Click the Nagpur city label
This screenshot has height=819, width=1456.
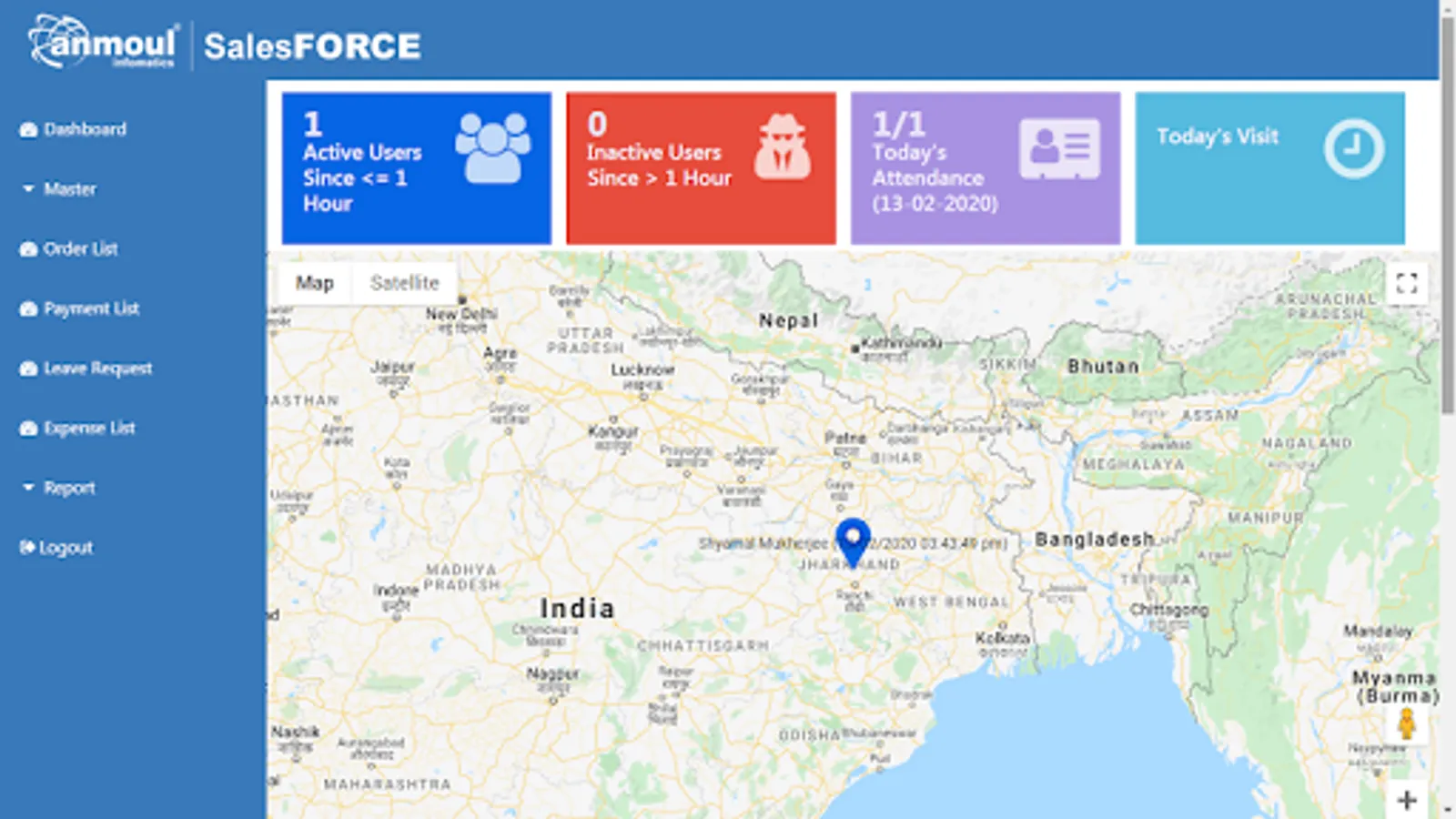[552, 673]
